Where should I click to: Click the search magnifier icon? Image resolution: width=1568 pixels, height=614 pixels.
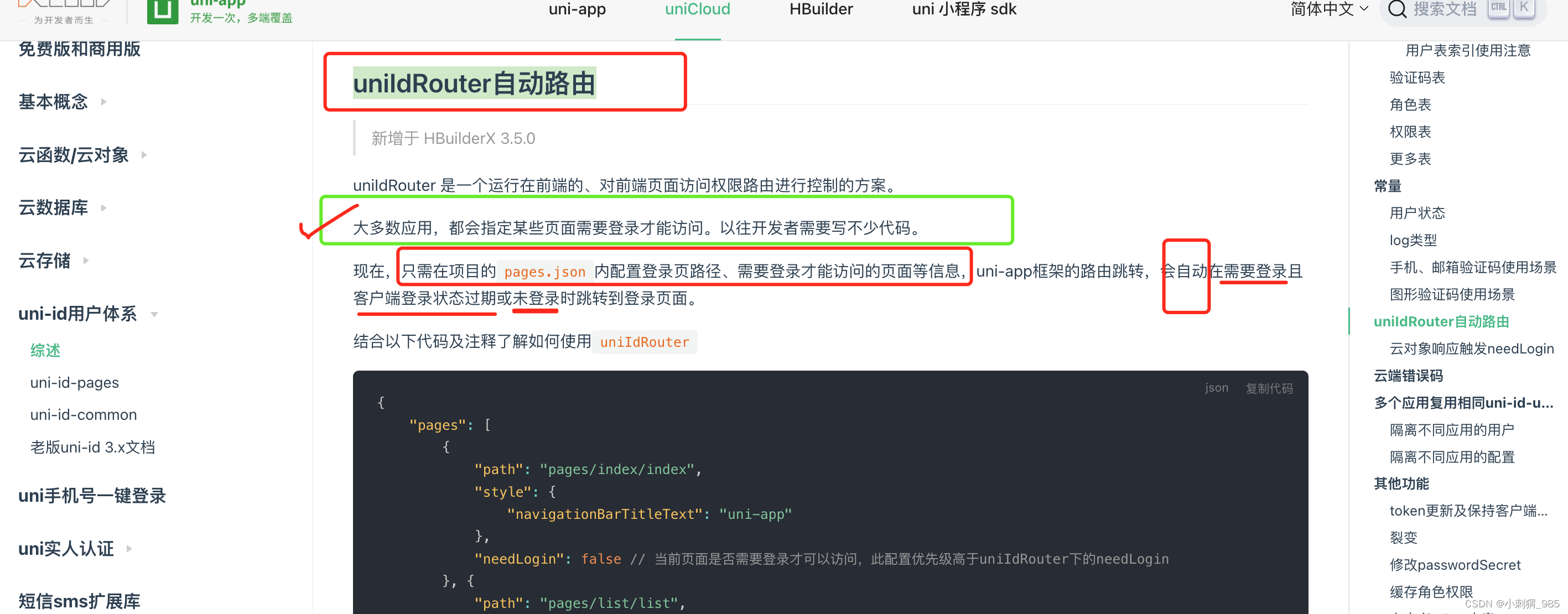tap(1397, 9)
